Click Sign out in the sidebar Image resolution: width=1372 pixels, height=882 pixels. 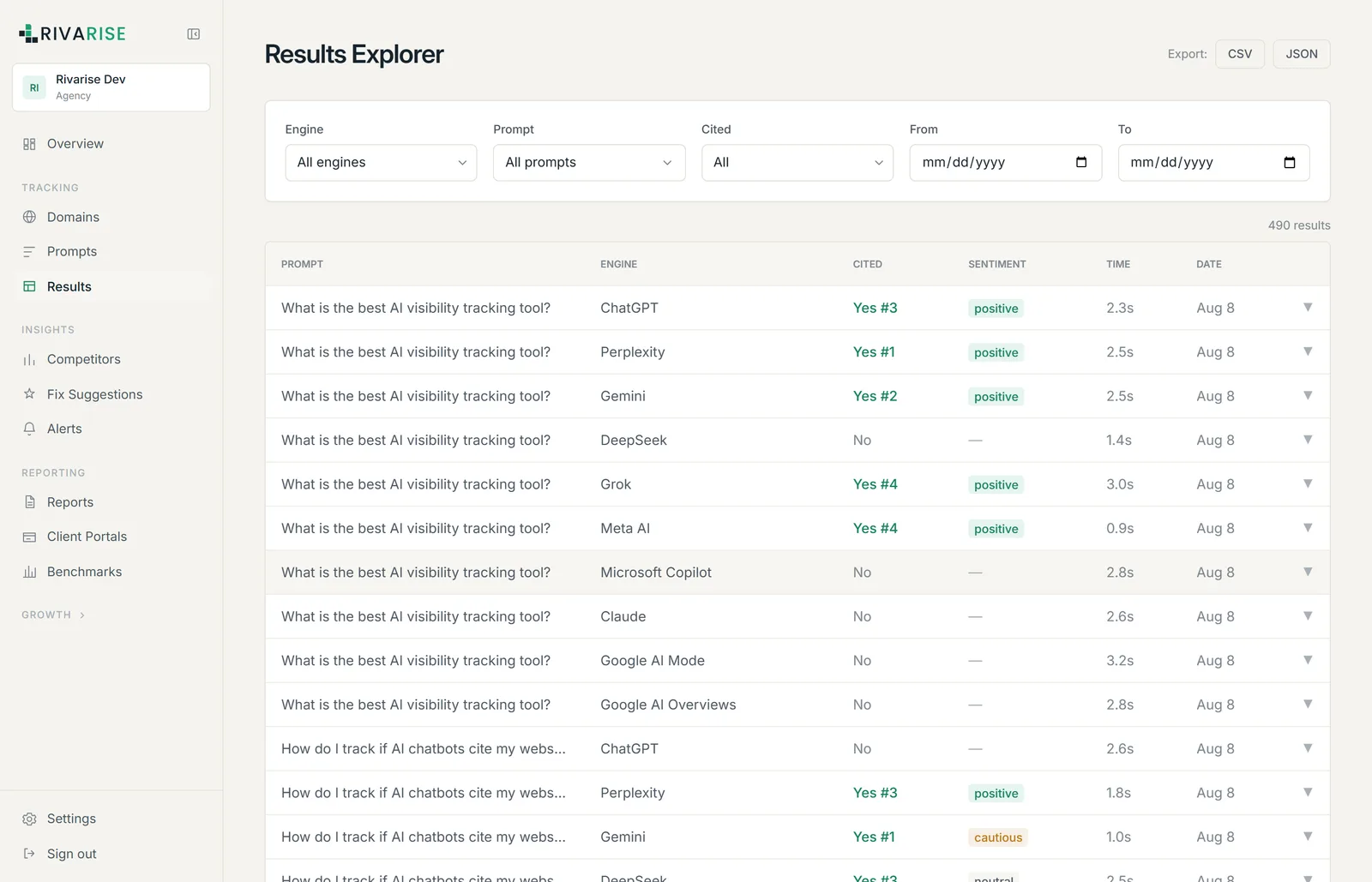coord(111,854)
